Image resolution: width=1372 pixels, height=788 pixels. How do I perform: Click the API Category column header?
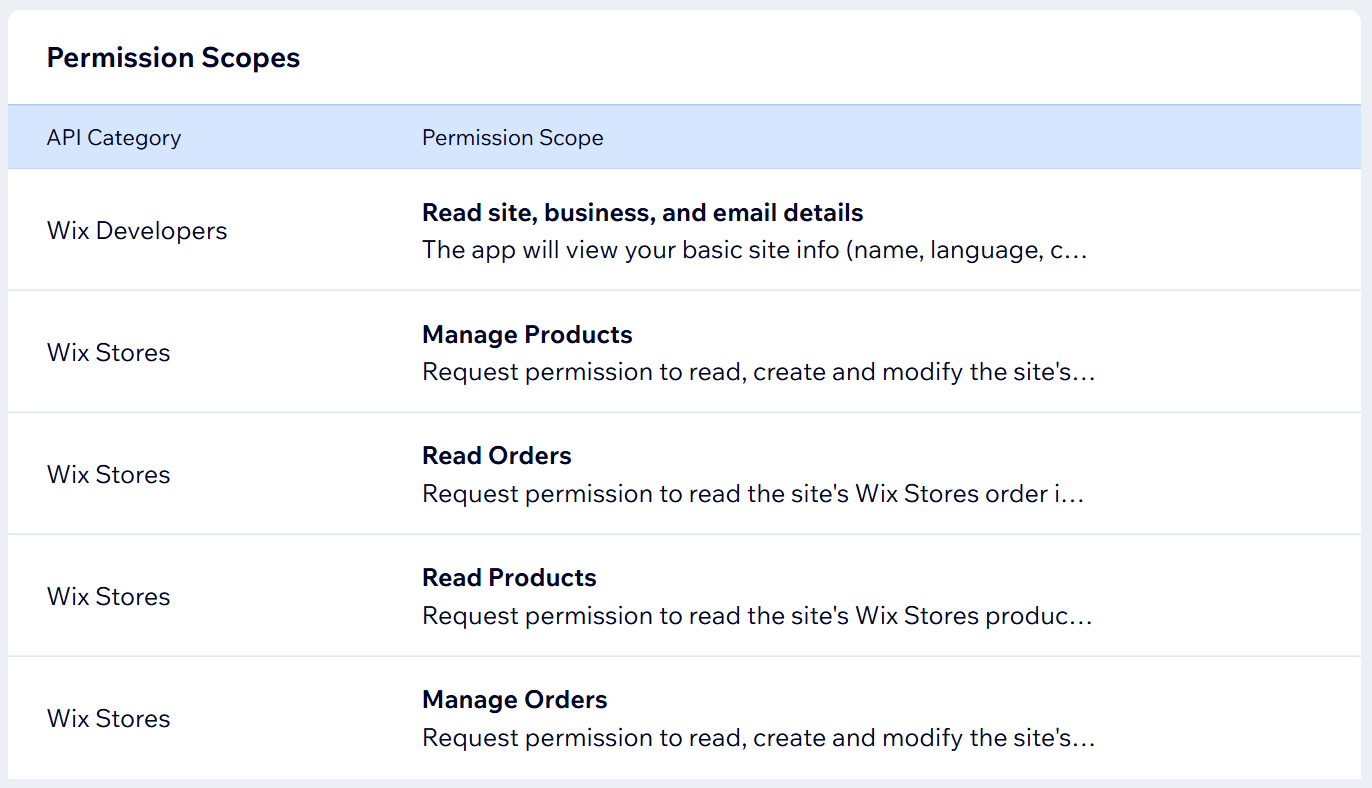click(114, 138)
